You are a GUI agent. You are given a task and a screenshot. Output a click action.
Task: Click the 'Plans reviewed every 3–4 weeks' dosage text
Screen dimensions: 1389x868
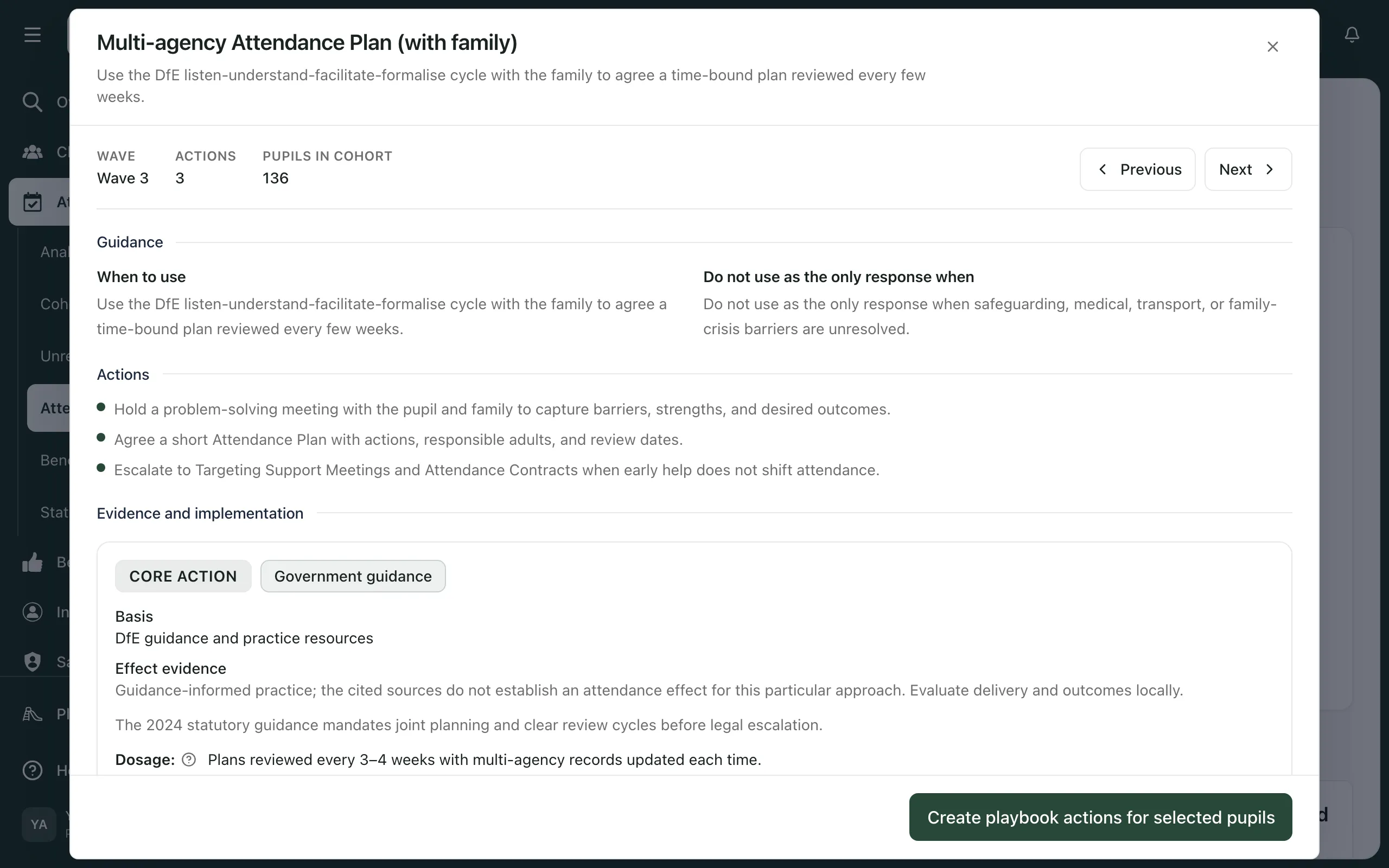(x=485, y=759)
